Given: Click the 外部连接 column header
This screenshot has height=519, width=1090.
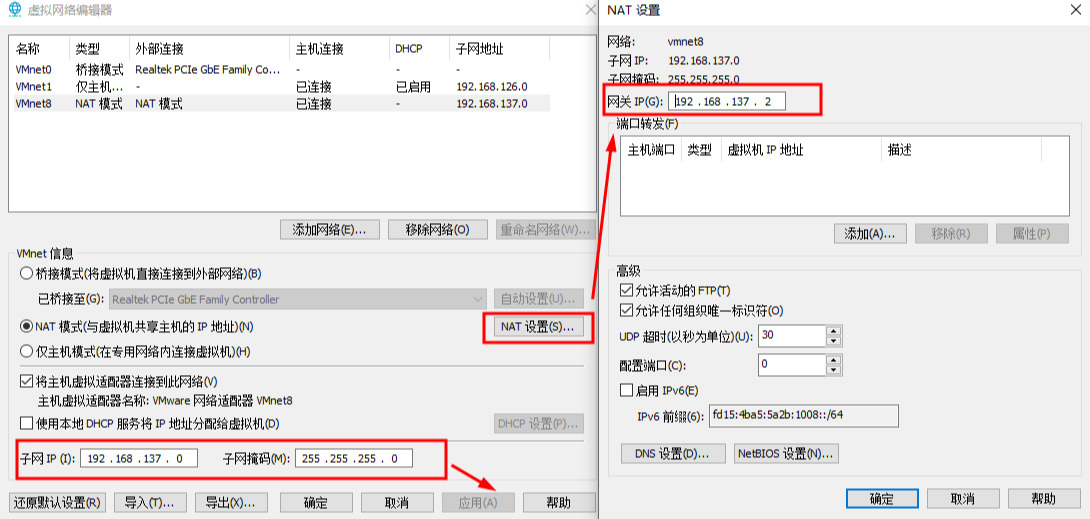Looking at the screenshot, I should (210, 49).
